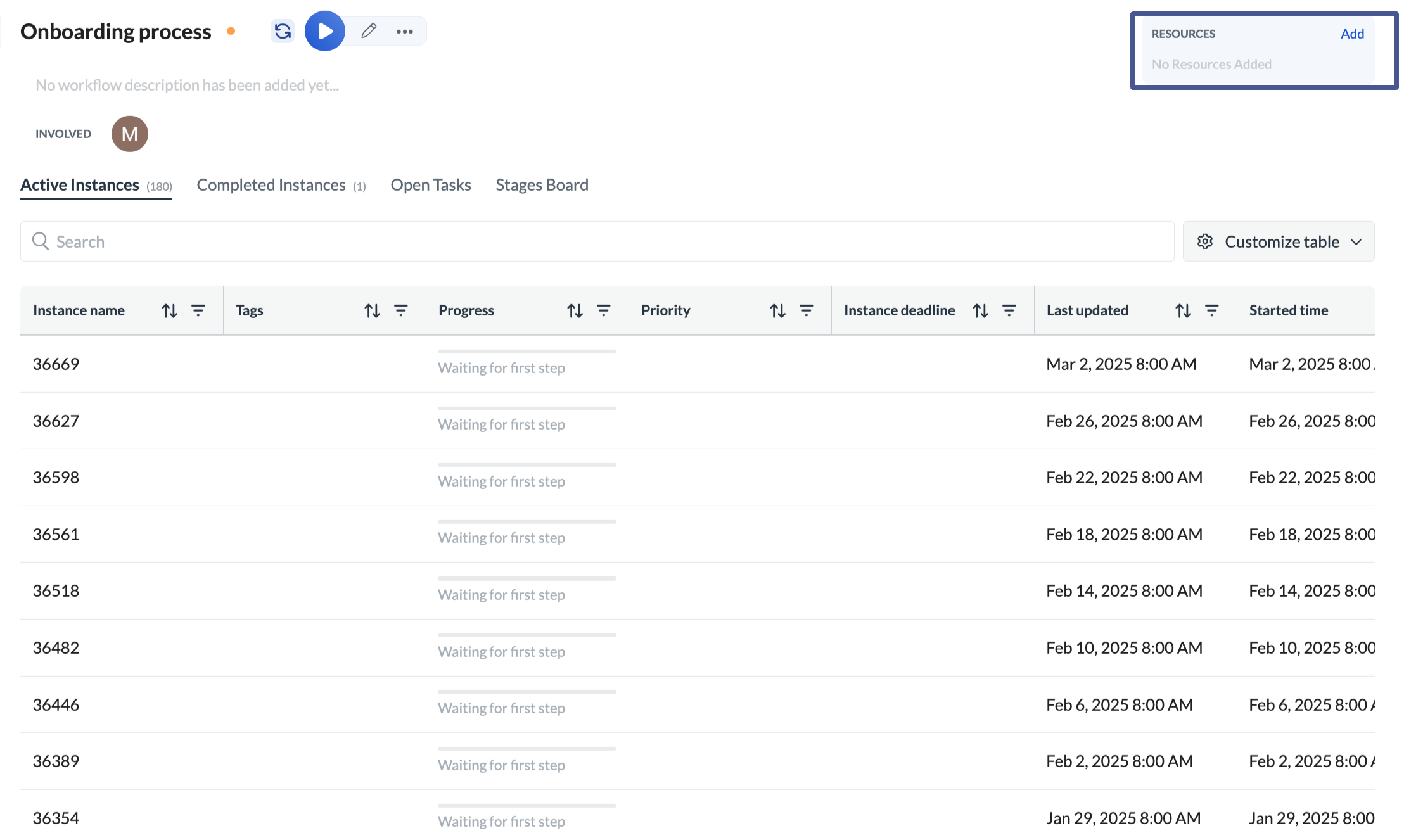Viewport: 1404px width, 840px height.
Task: Expand the Customize table dropdown chevron
Action: coord(1356,242)
